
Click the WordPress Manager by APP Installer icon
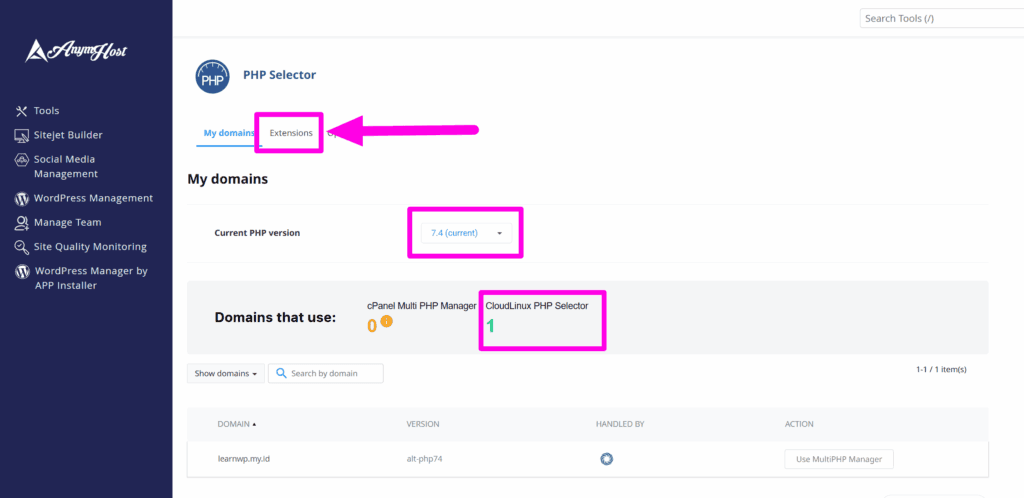click(22, 271)
